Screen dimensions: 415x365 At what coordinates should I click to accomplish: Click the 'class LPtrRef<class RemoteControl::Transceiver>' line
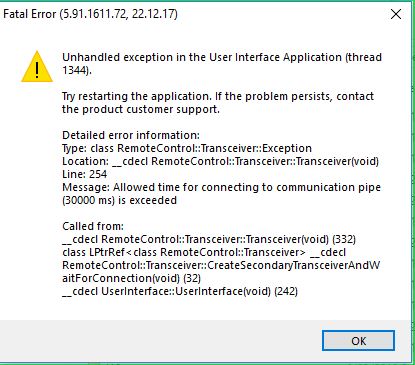(204, 252)
